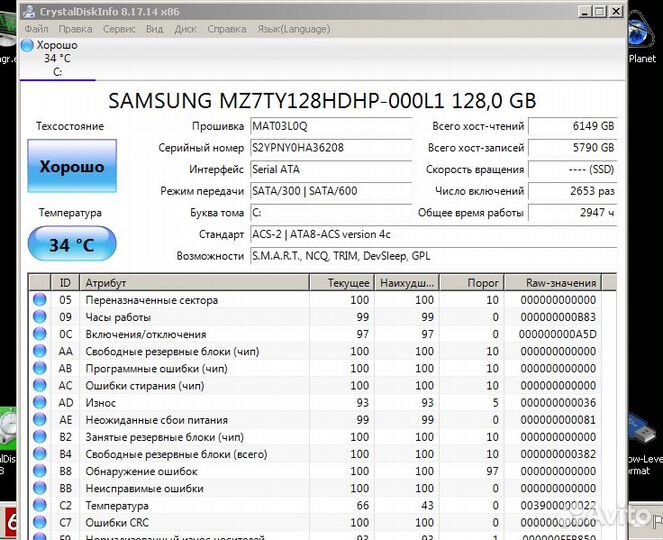Click status orb for C7 Ошибки CRC

point(40,522)
